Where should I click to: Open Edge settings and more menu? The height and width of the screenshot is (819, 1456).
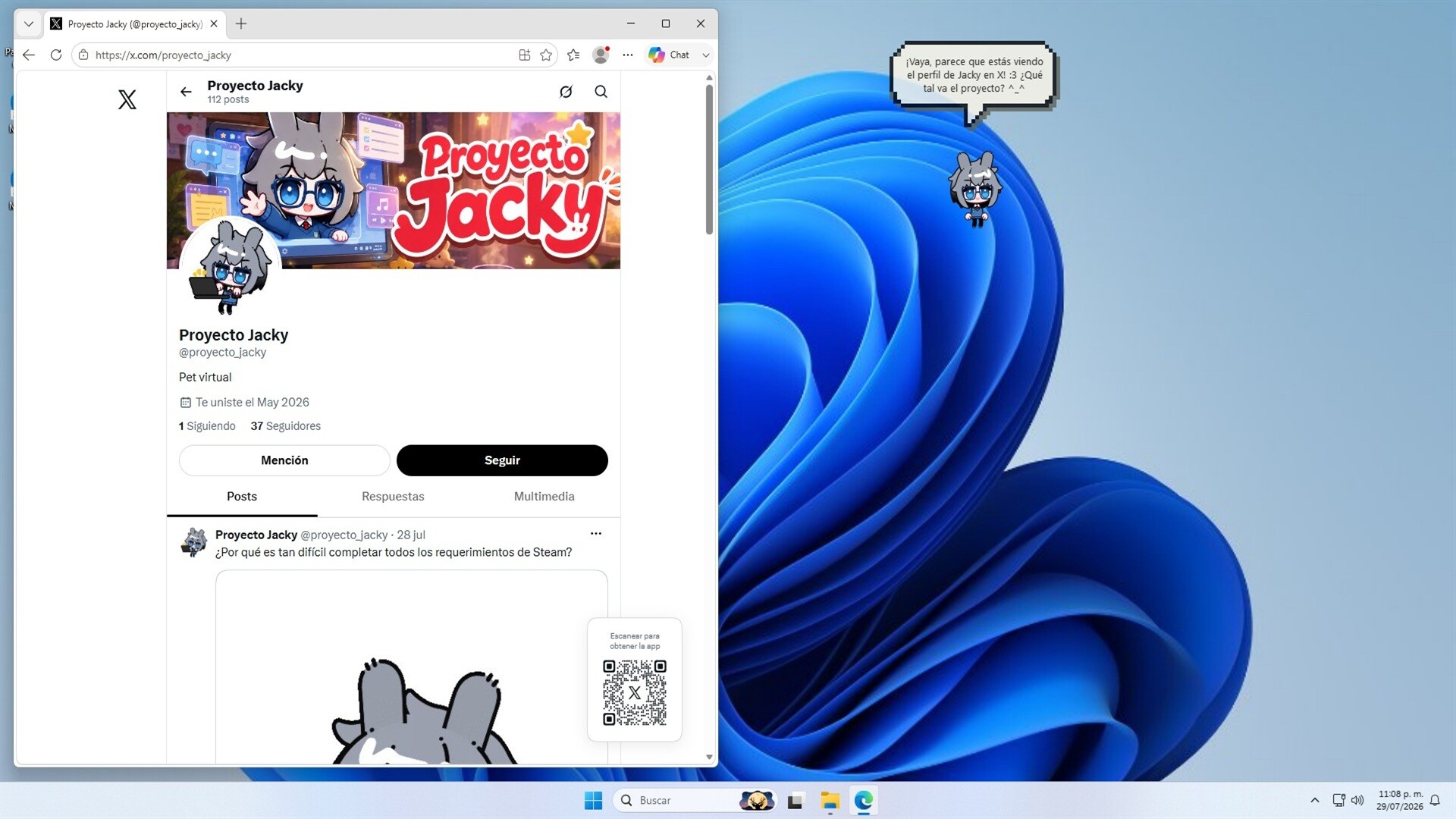(x=628, y=55)
